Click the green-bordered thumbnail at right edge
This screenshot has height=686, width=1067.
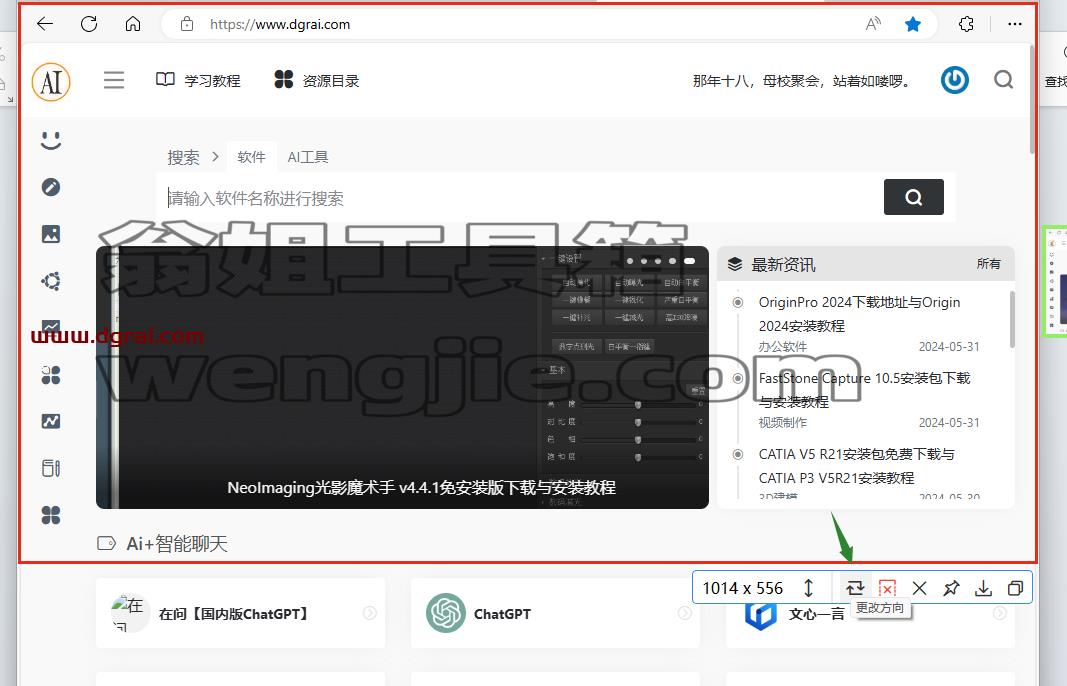click(x=1055, y=281)
